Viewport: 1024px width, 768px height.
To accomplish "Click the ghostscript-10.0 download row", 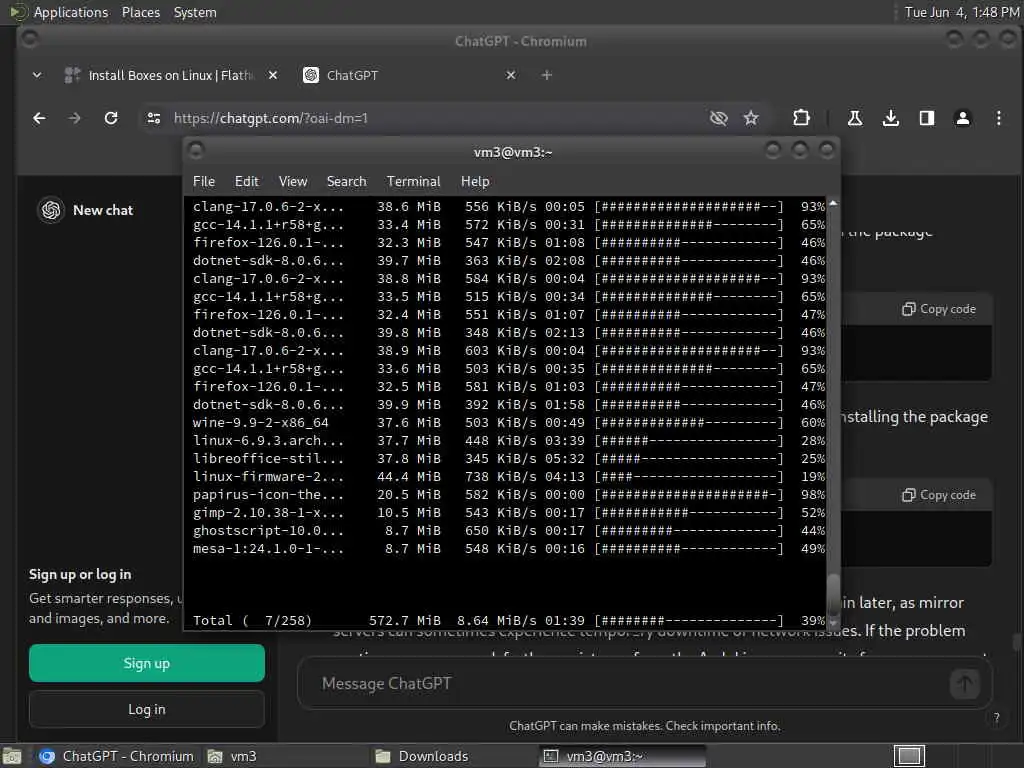I will [508, 530].
